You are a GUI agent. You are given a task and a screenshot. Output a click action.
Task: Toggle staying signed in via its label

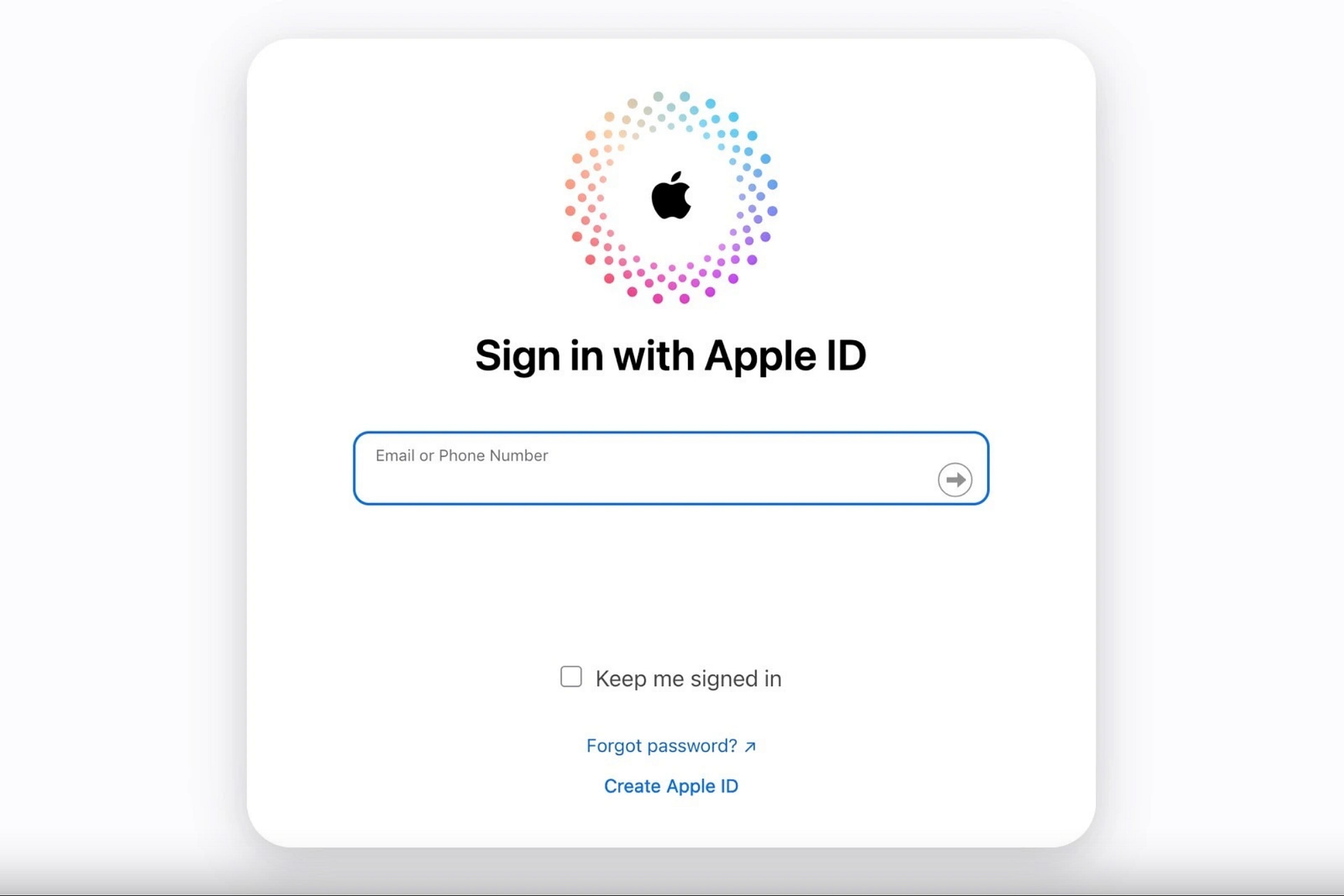688,678
